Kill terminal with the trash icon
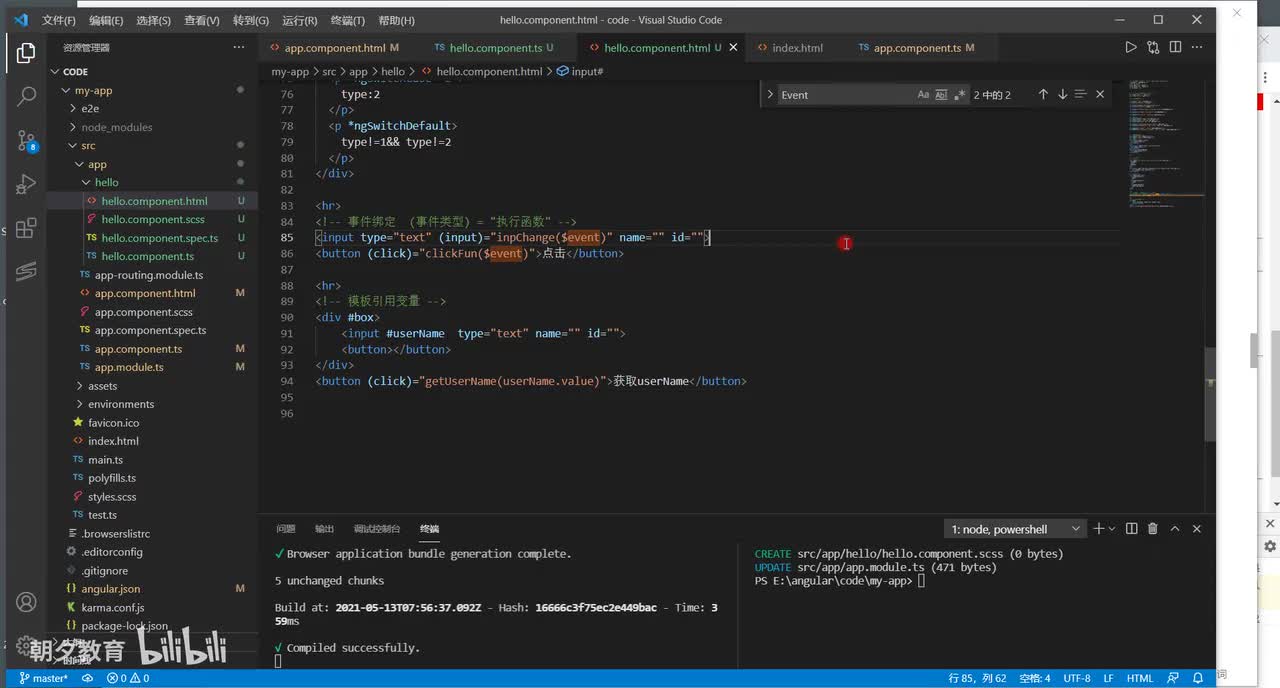The width and height of the screenshot is (1280, 688). [1152, 529]
